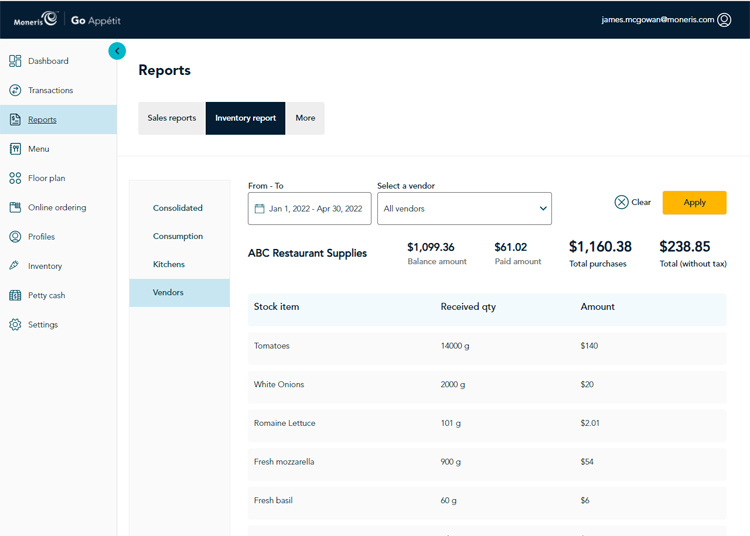The width and height of the screenshot is (750, 536).
Task: Click the ABC Restaurant Supplies vendor name
Action: coord(307,253)
